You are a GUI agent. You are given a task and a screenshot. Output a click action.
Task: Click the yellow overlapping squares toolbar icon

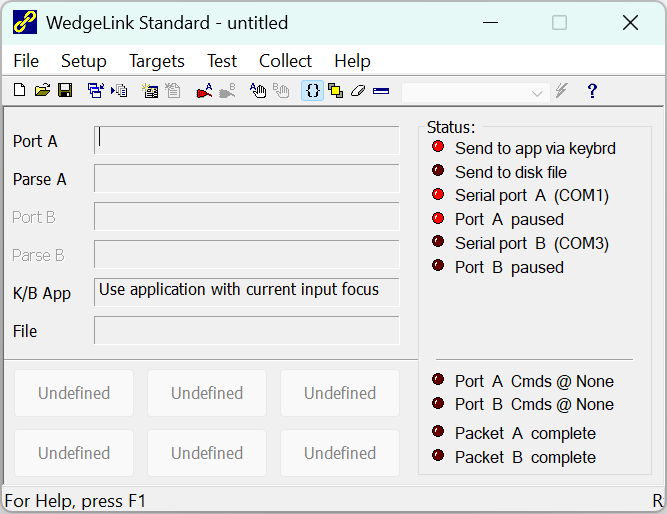coord(335,91)
